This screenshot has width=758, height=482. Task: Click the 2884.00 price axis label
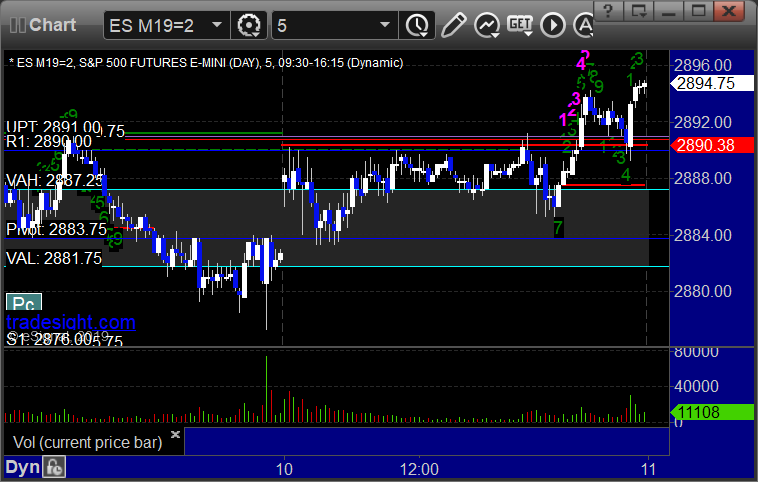[x=702, y=235]
